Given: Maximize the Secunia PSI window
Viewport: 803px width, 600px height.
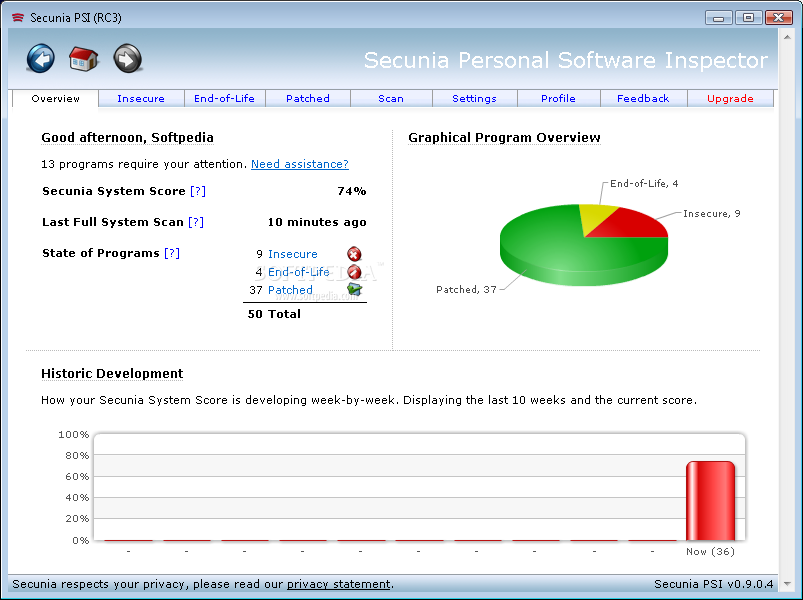Looking at the screenshot, I should point(748,18).
